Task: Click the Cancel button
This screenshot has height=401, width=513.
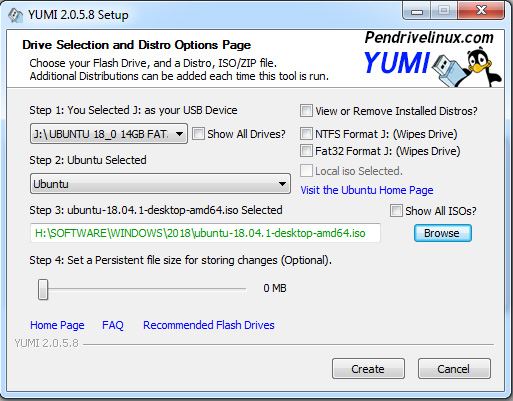Action: pyautogui.click(x=454, y=369)
